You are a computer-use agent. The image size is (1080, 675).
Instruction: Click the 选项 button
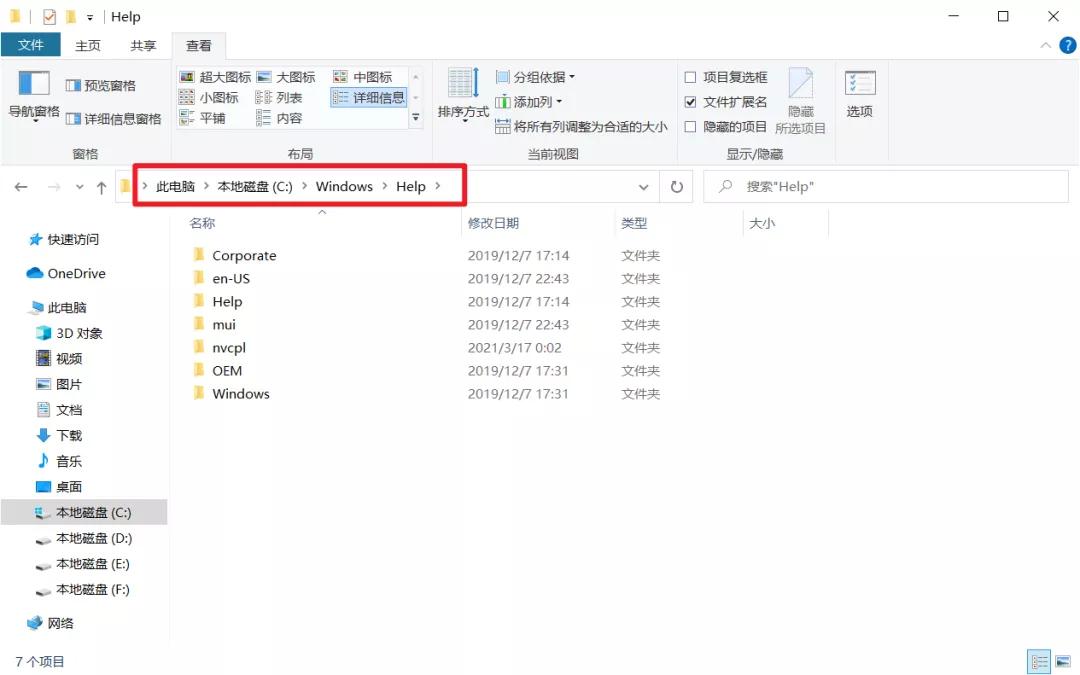[861, 95]
